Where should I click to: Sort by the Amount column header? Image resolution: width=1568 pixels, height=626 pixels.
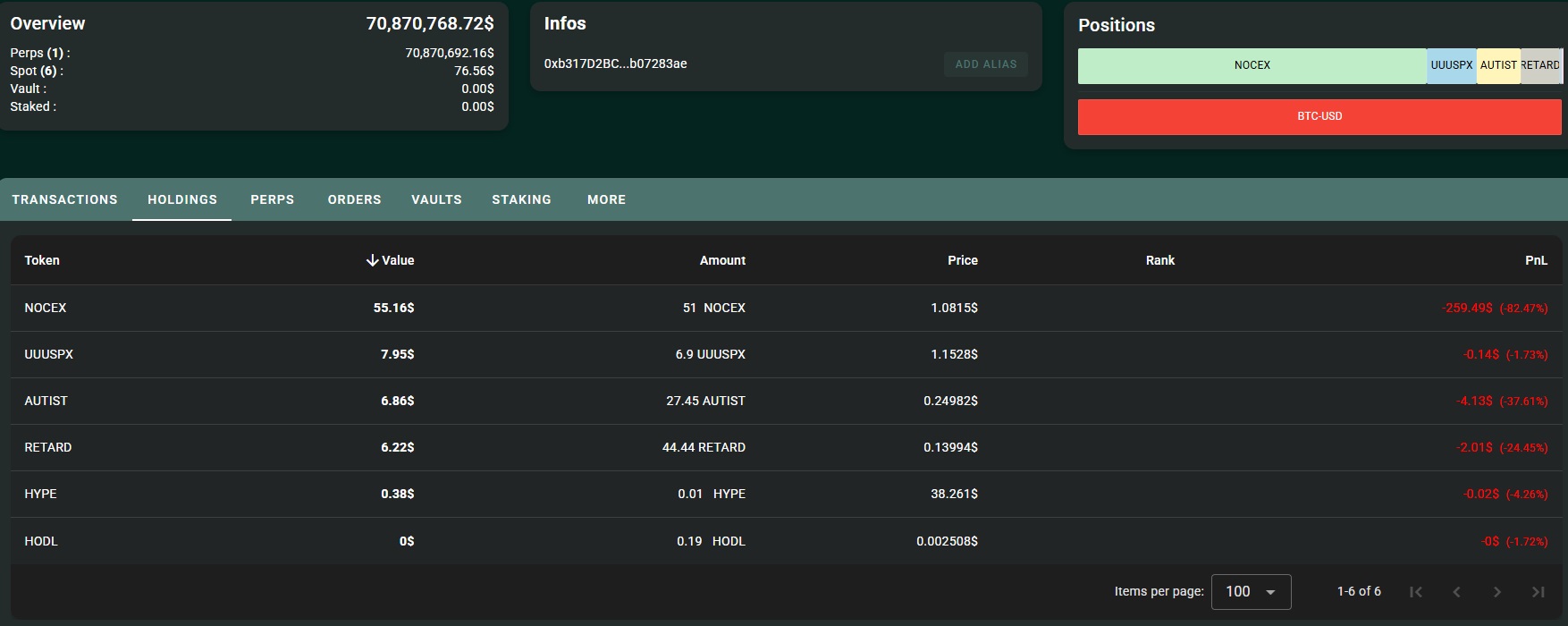[722, 260]
